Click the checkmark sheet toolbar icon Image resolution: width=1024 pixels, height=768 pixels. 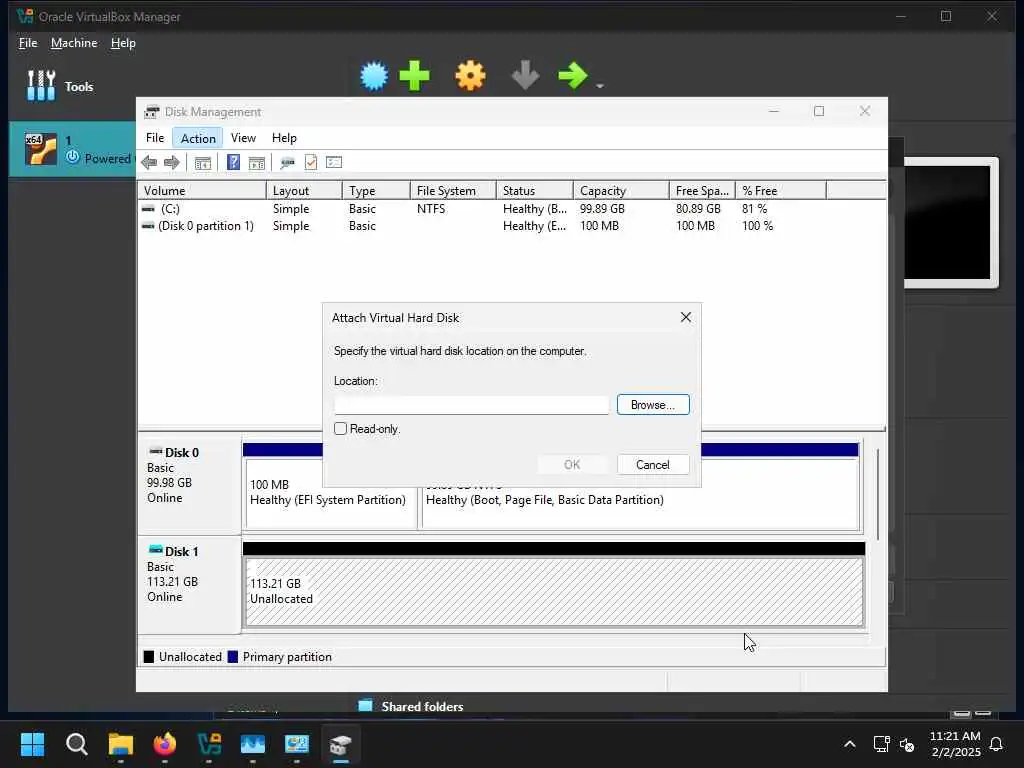coord(311,162)
